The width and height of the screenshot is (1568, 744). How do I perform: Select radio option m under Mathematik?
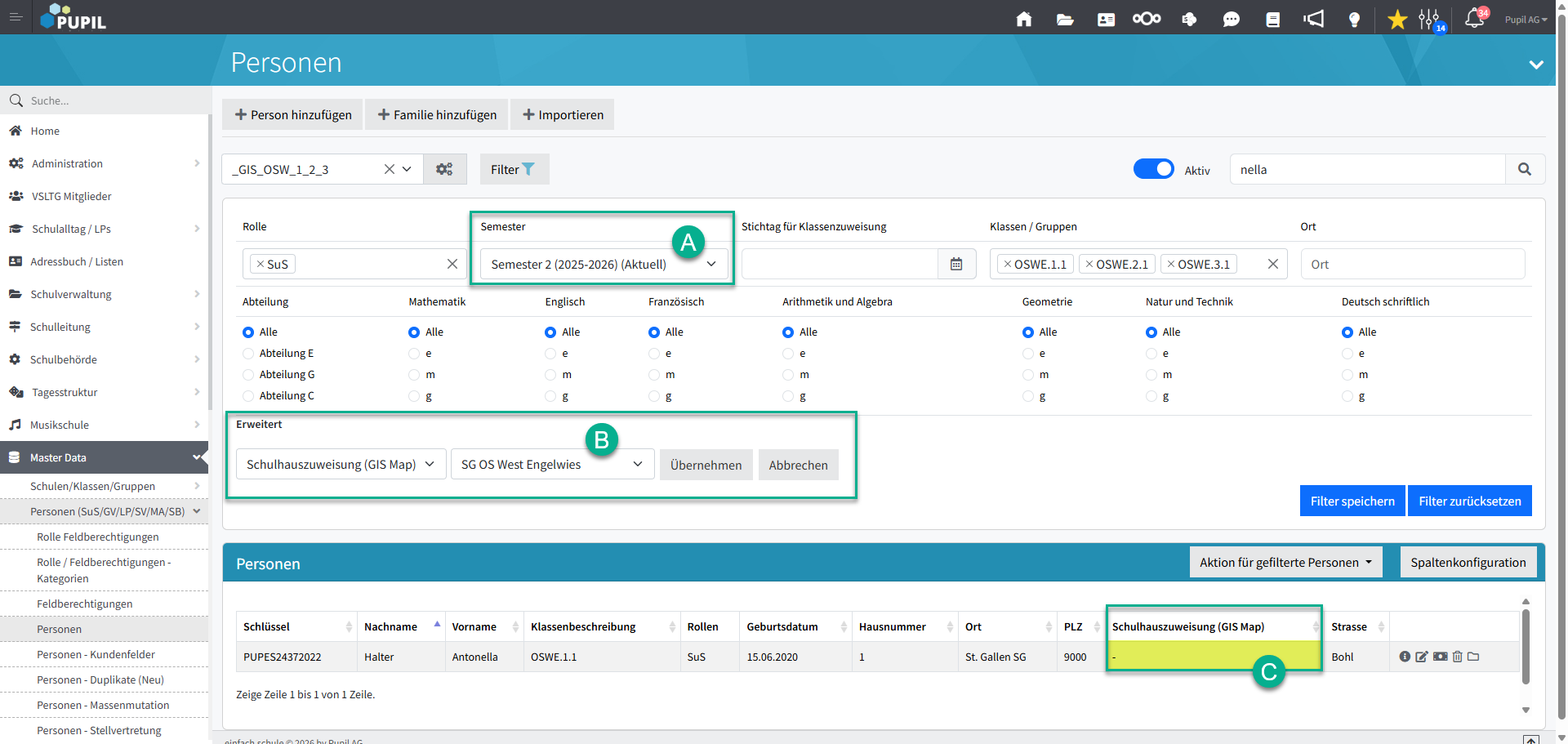point(414,375)
